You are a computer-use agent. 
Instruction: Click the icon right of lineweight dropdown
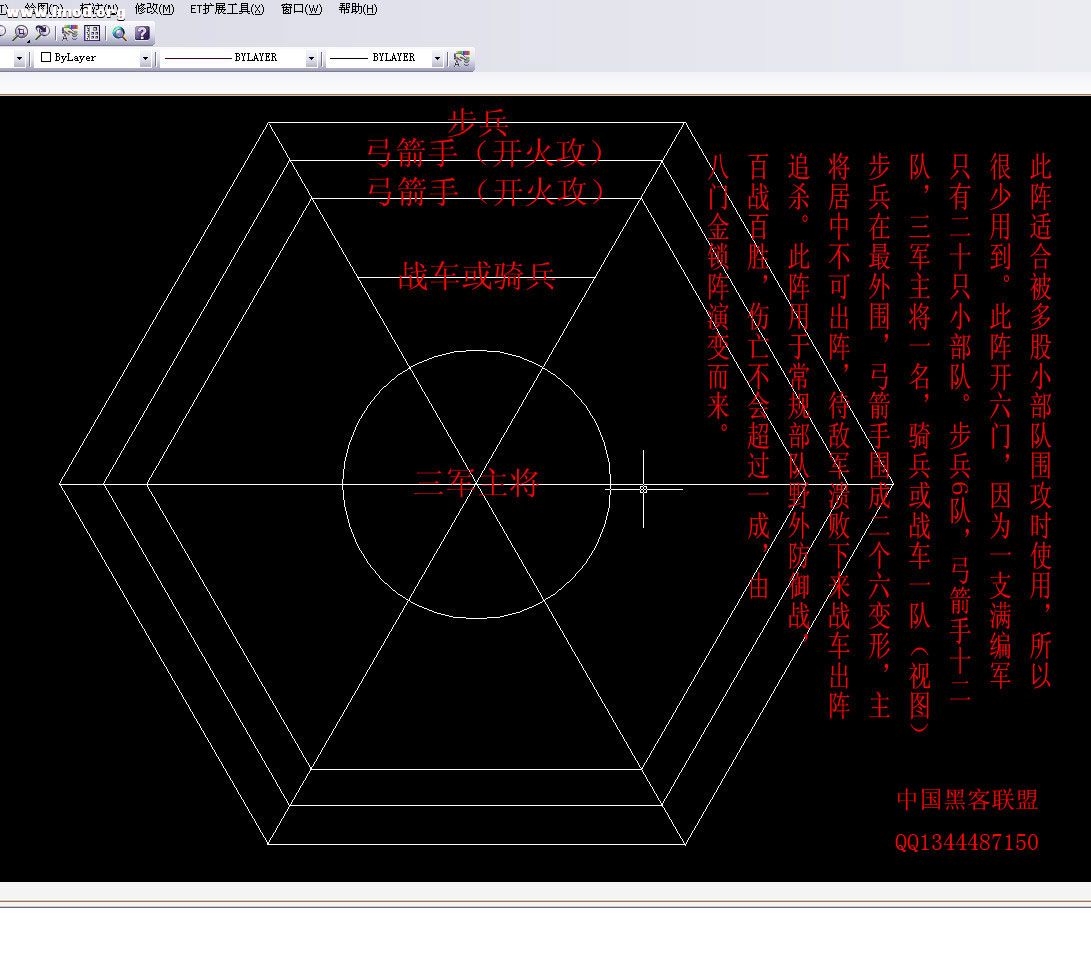(x=461, y=58)
